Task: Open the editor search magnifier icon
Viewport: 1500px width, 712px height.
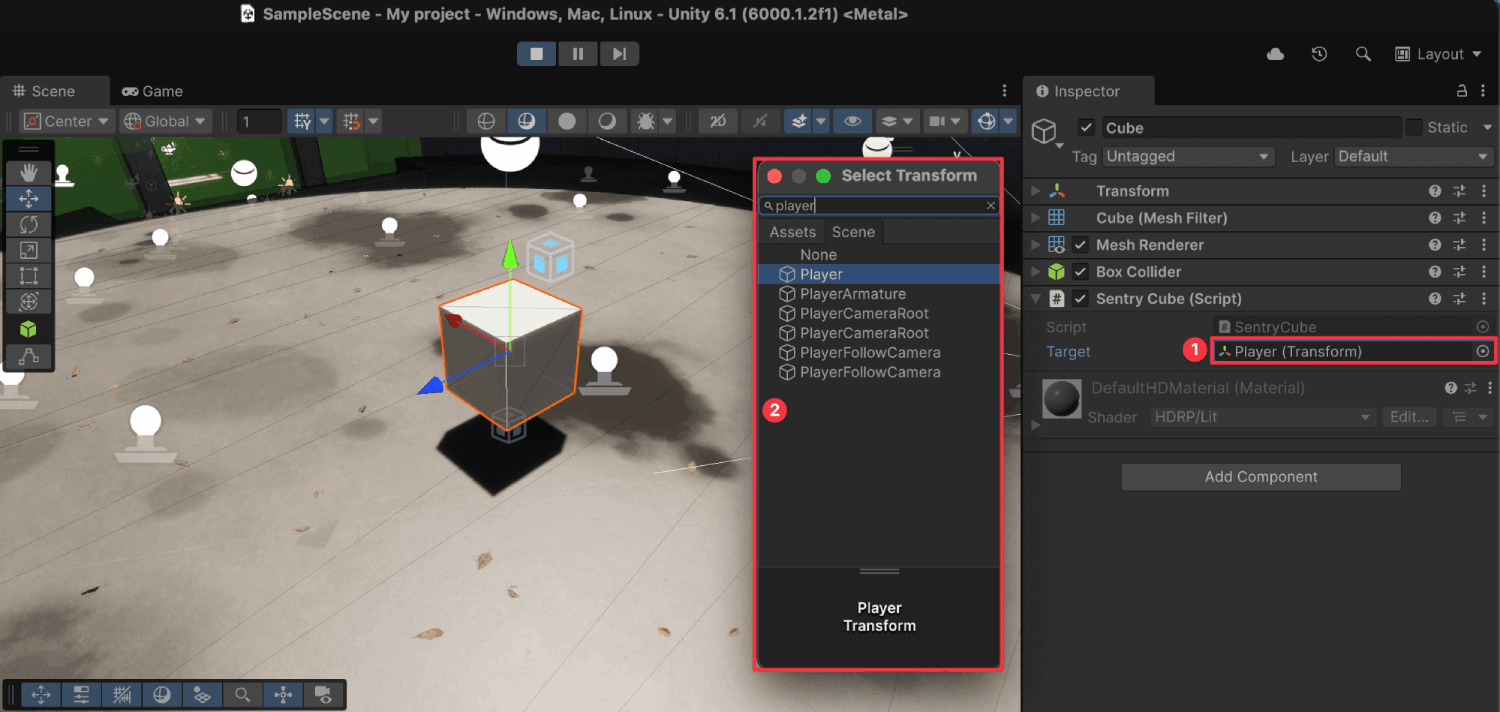Action: [x=1362, y=53]
